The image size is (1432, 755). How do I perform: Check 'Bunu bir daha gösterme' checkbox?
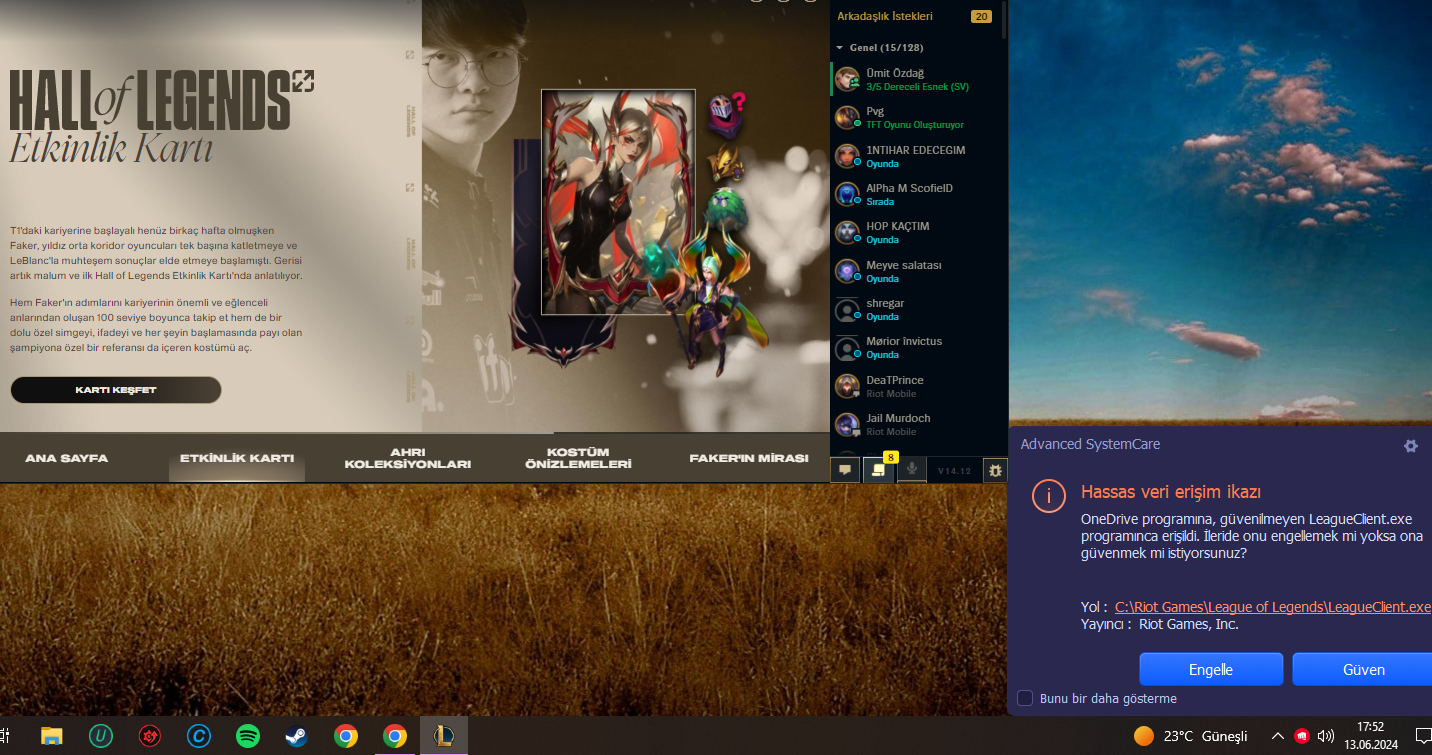[1025, 698]
